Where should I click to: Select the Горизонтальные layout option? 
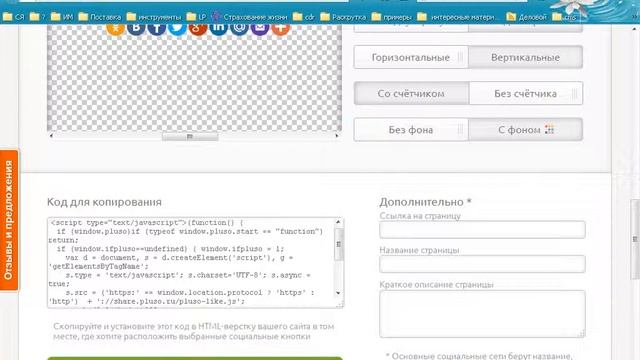411,57
